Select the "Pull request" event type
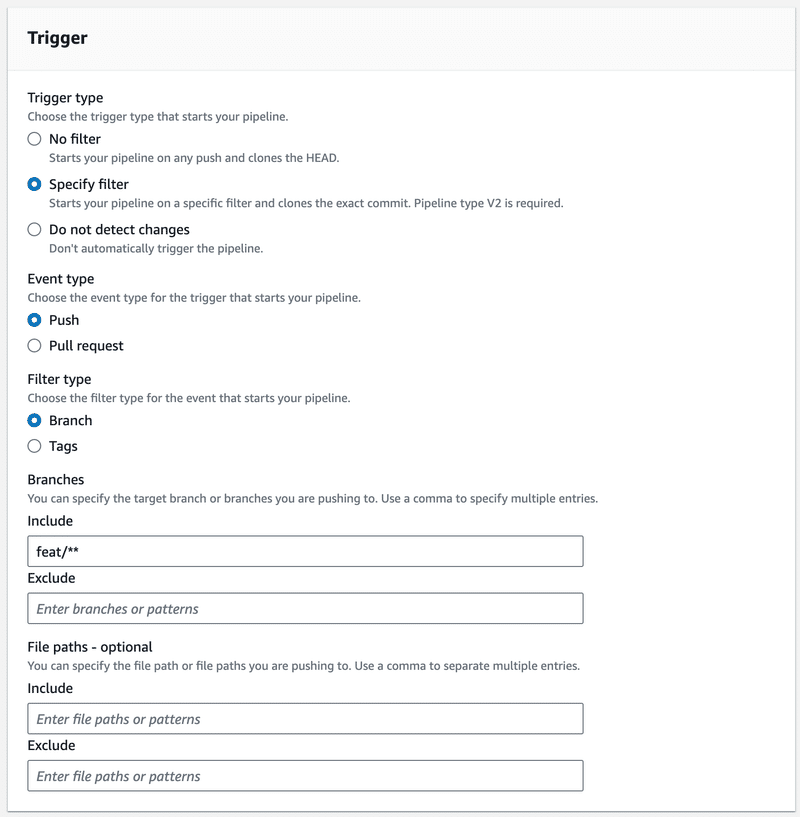This screenshot has width=800, height=817. click(35, 346)
